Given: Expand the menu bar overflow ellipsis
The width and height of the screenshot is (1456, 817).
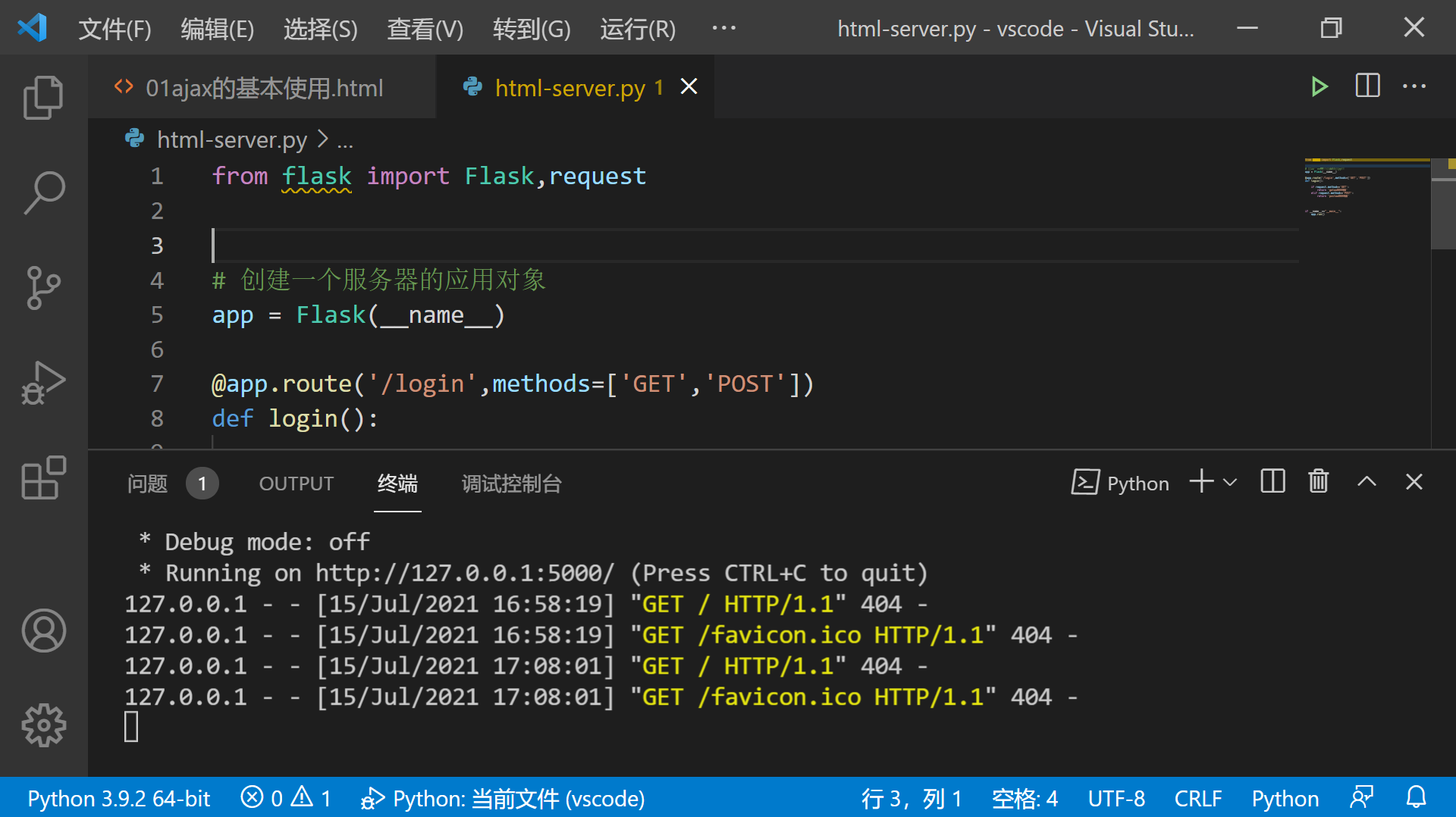Looking at the screenshot, I should point(723,28).
